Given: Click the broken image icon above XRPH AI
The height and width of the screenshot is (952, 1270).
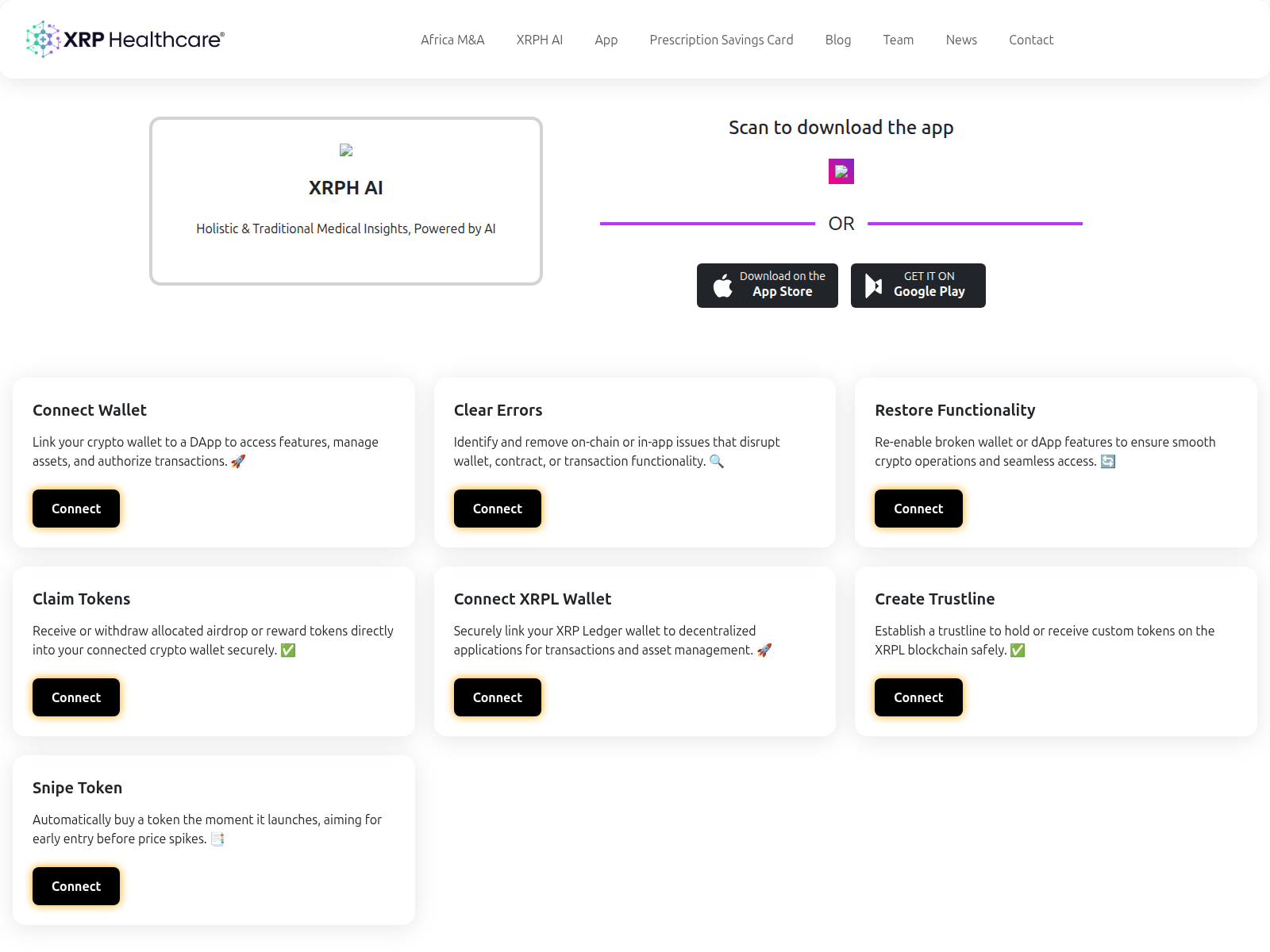Looking at the screenshot, I should pos(346,150).
